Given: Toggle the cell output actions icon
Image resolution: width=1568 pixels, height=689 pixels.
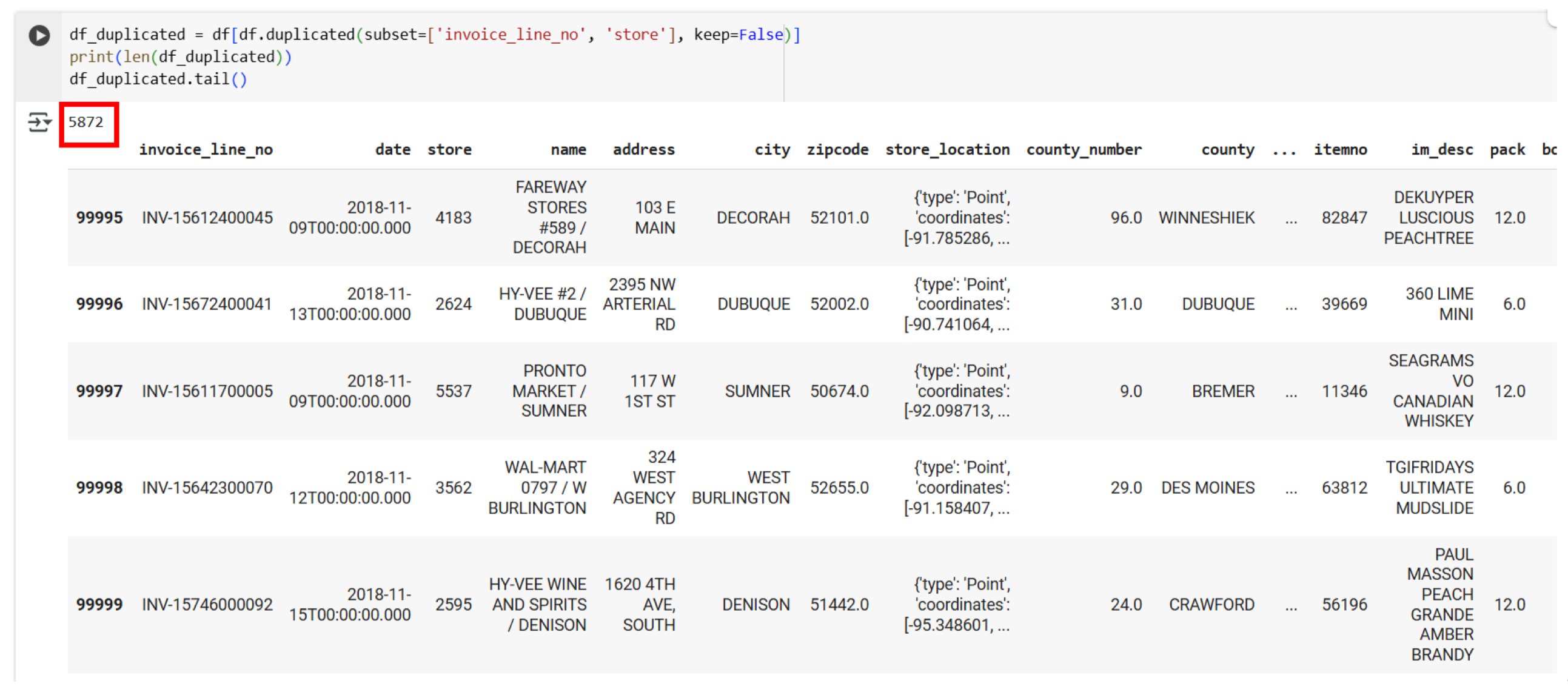Looking at the screenshot, I should click(x=39, y=123).
